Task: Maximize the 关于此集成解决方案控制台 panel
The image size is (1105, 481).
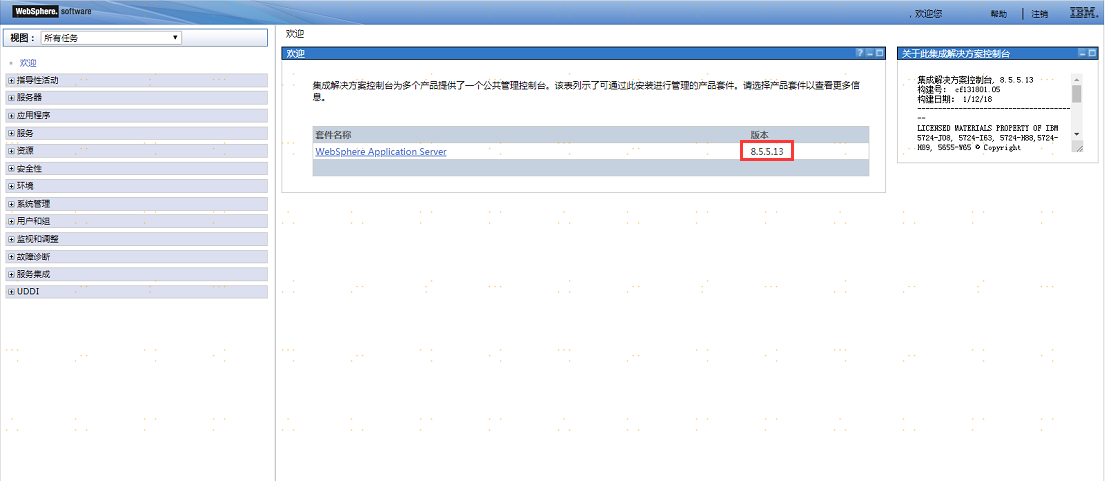Action: coord(1091,53)
